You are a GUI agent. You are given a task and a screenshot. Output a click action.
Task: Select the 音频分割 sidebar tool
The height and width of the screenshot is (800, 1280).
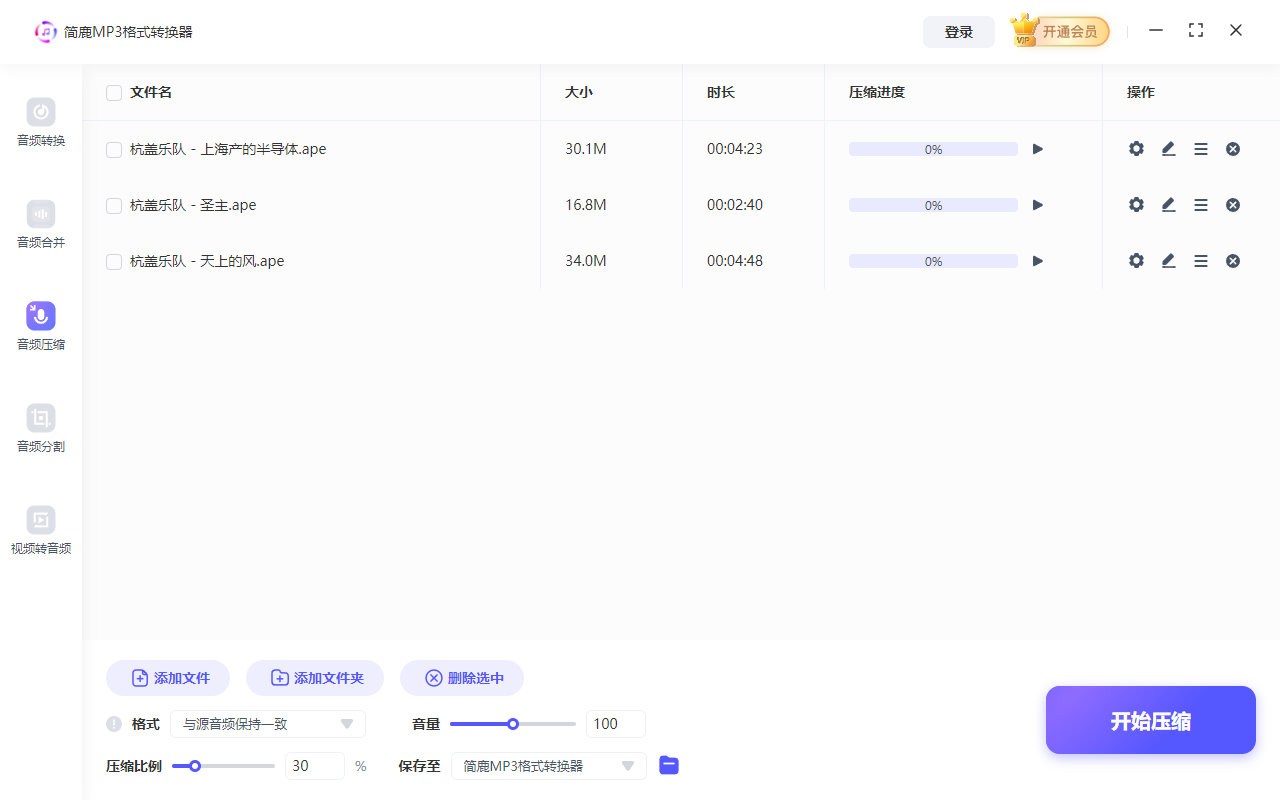(x=40, y=428)
